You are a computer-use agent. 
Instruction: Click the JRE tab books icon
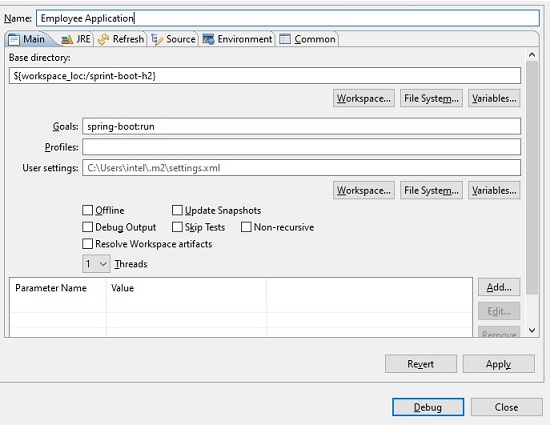click(67, 40)
